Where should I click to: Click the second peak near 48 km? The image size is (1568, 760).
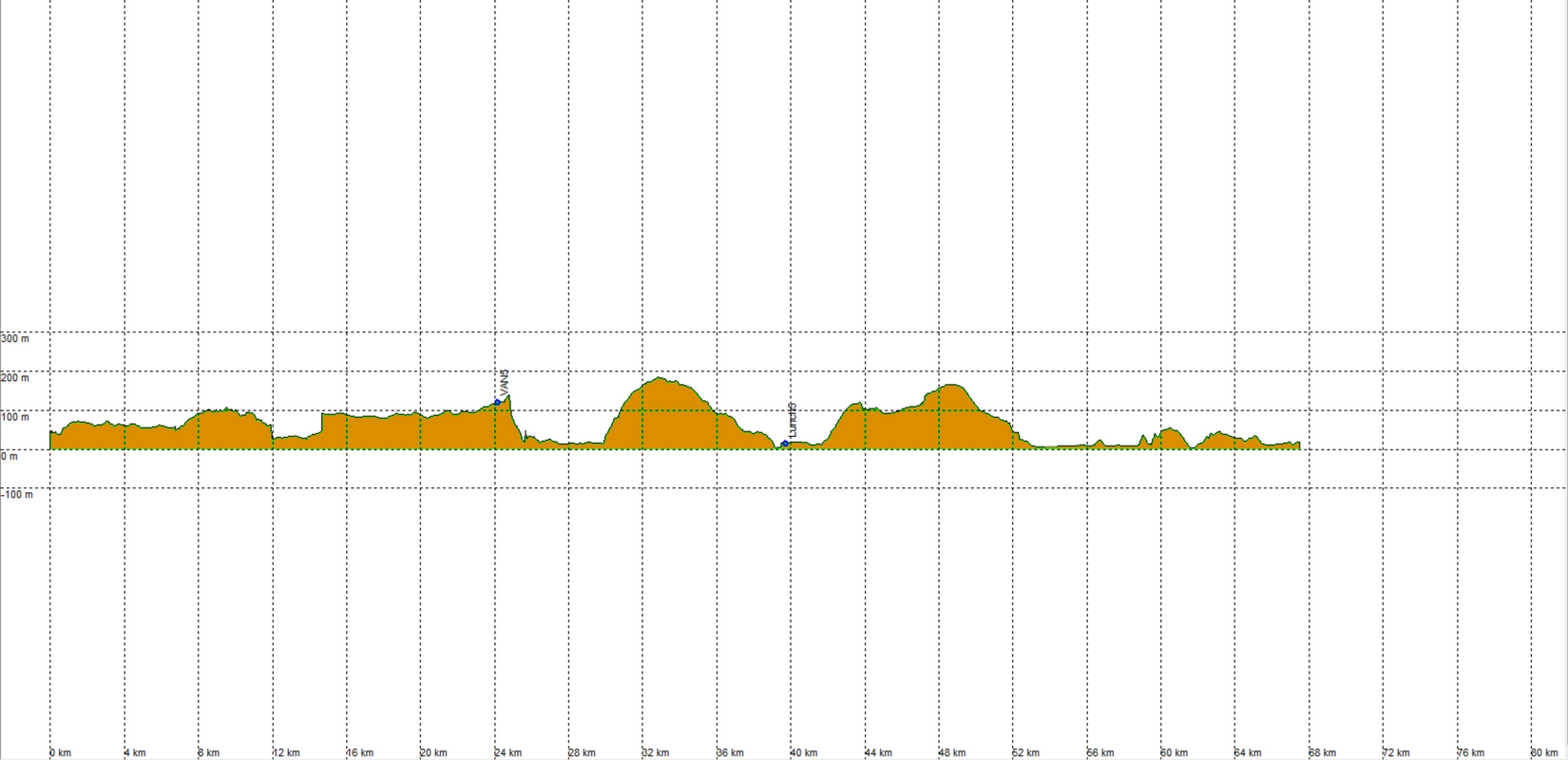point(951,385)
